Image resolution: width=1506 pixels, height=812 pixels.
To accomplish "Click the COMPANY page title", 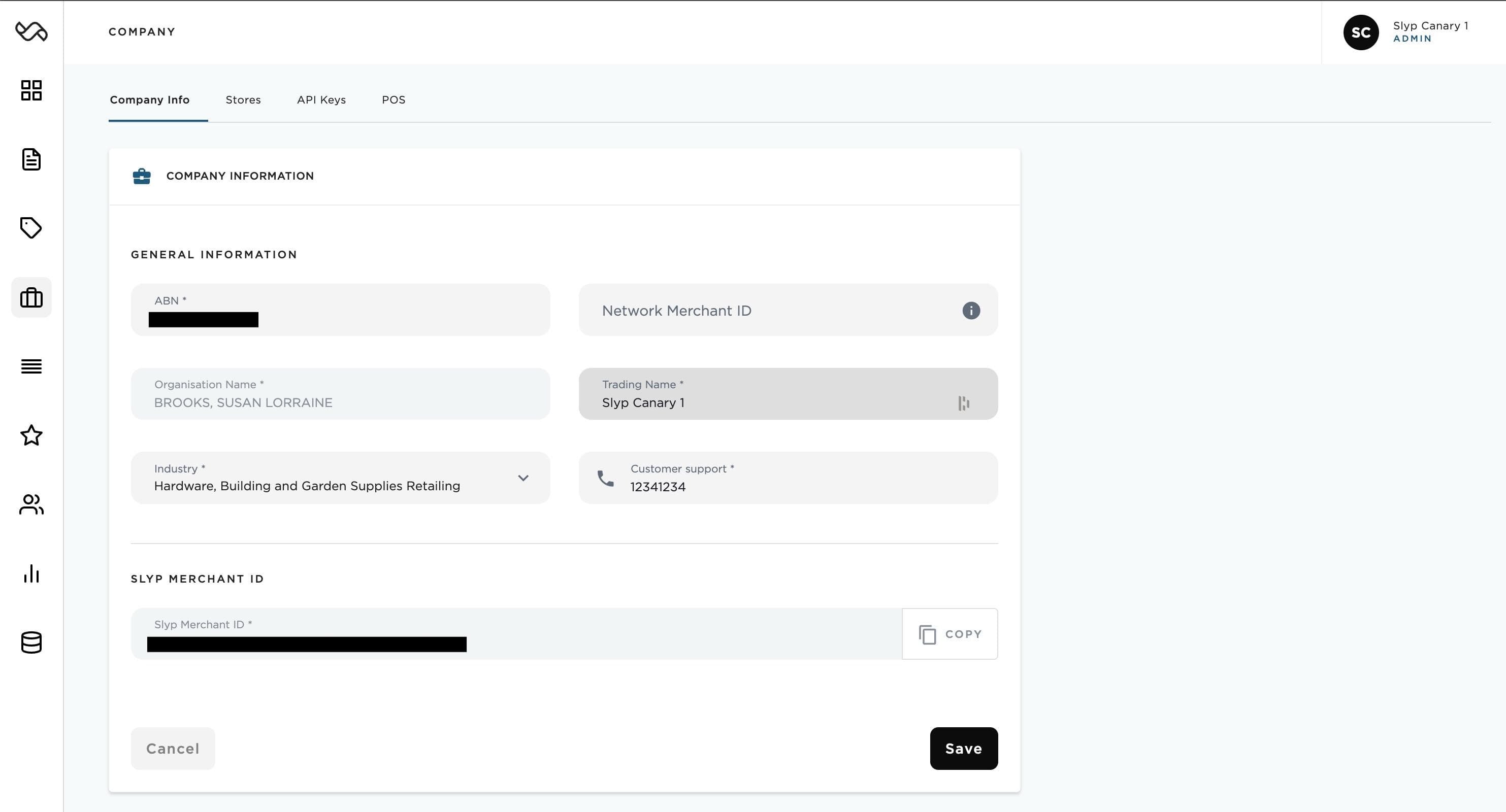I will (142, 31).
